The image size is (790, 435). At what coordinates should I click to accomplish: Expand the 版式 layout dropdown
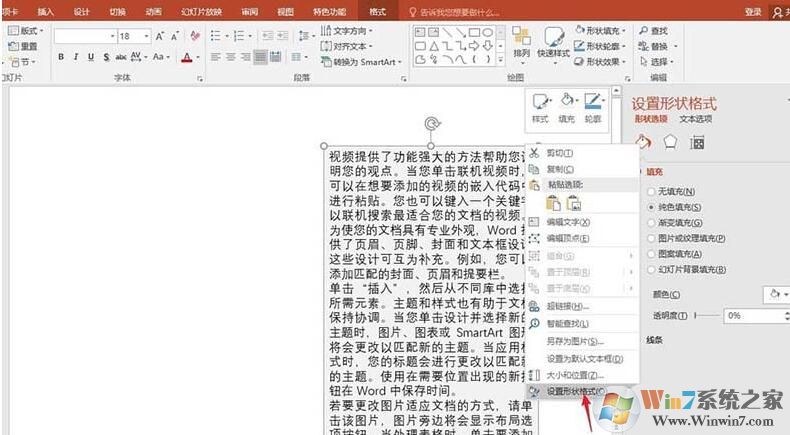click(x=26, y=31)
